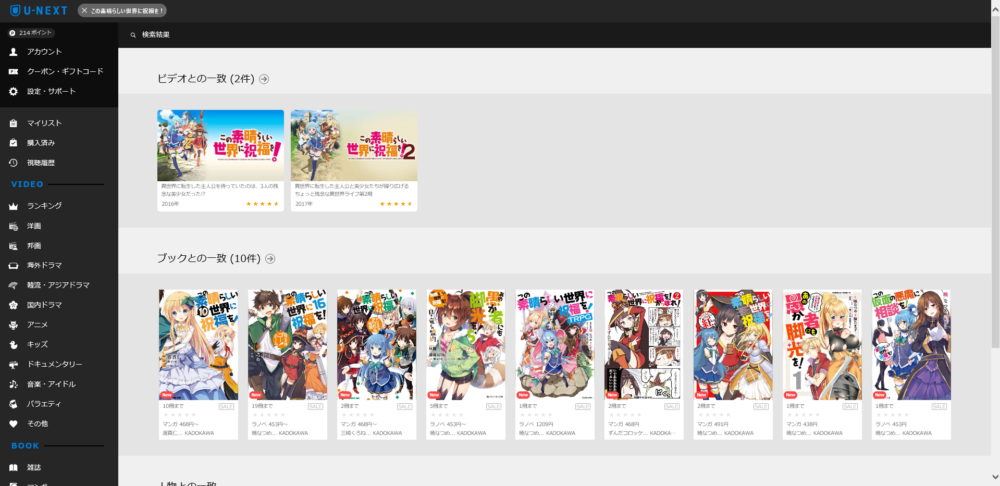Open ドキュメンタリー via its icon

13,364
